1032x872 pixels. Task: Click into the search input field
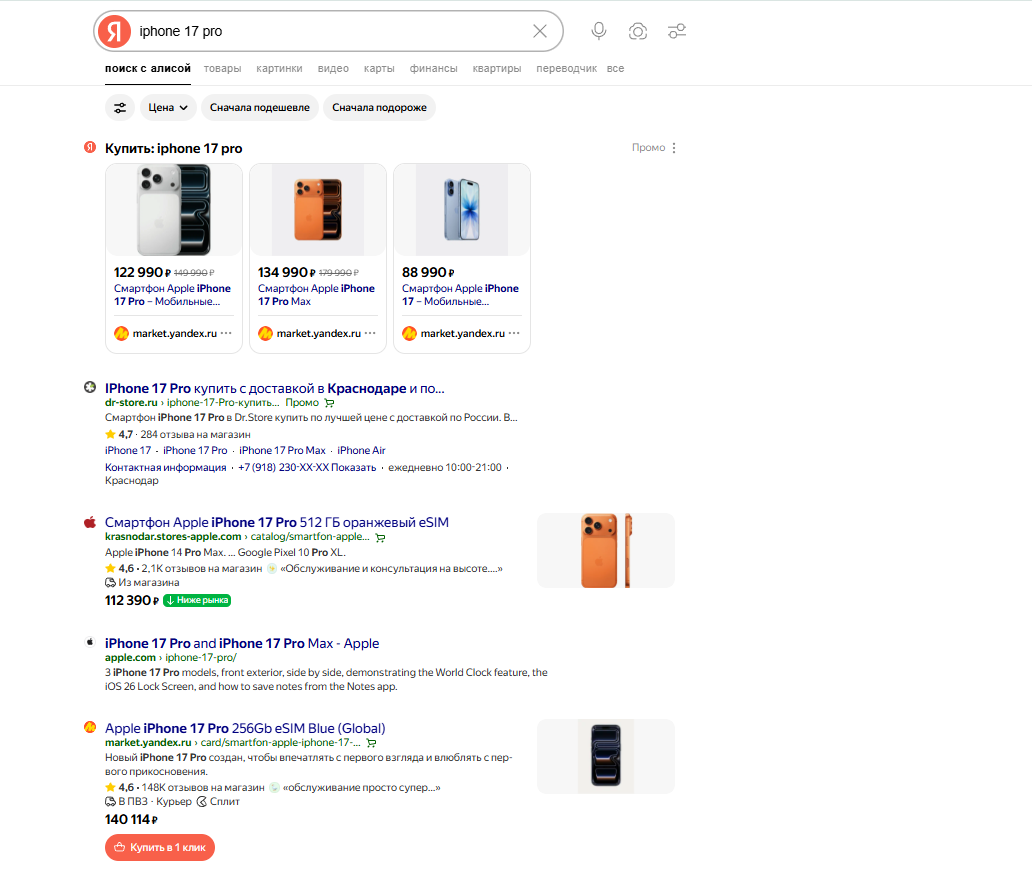(x=330, y=31)
